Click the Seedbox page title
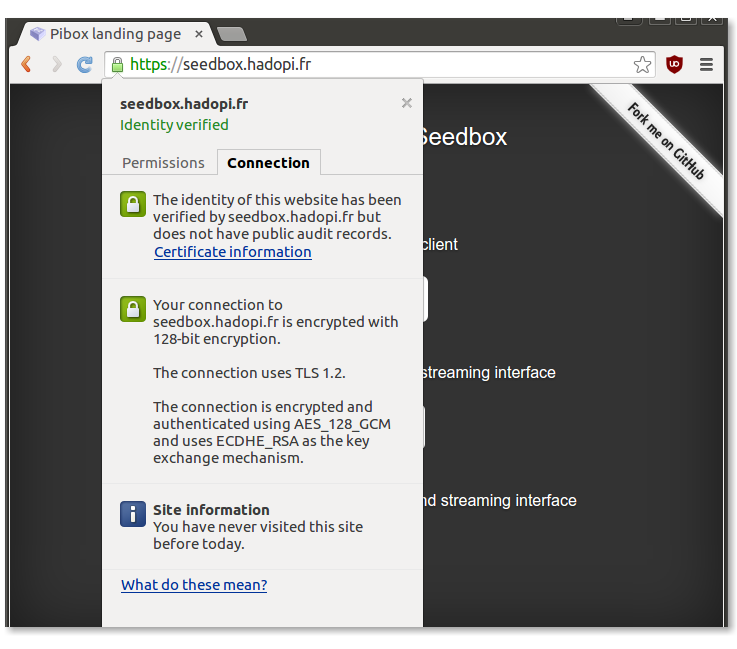Image resolution: width=737 pixels, height=649 pixels. coord(463,137)
